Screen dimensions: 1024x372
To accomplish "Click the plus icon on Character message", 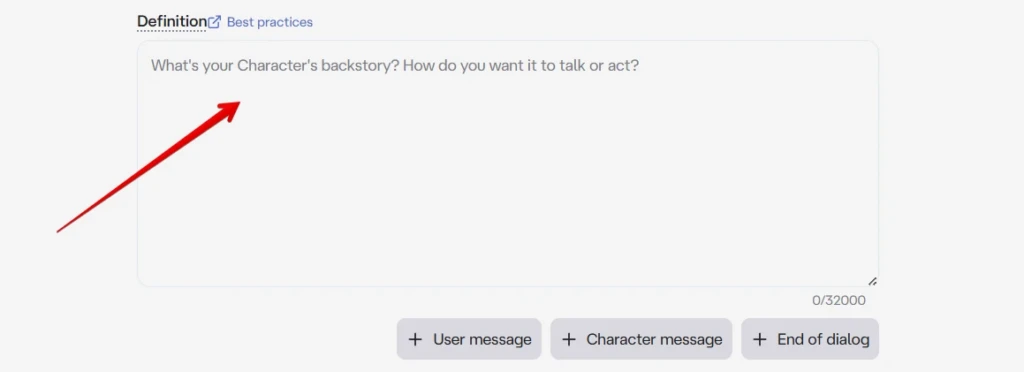I will (569, 339).
